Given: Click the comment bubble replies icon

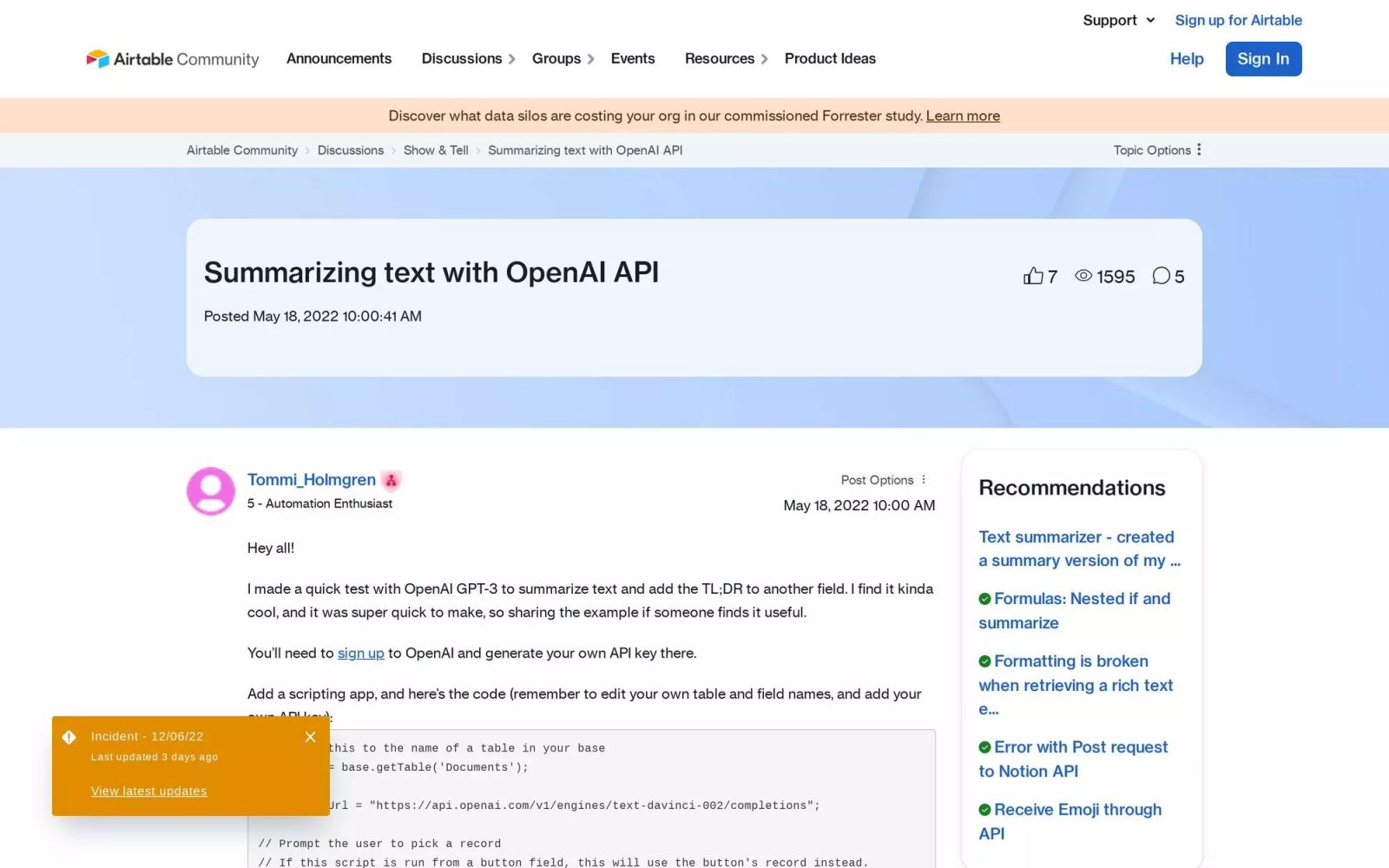Looking at the screenshot, I should pos(1161,276).
